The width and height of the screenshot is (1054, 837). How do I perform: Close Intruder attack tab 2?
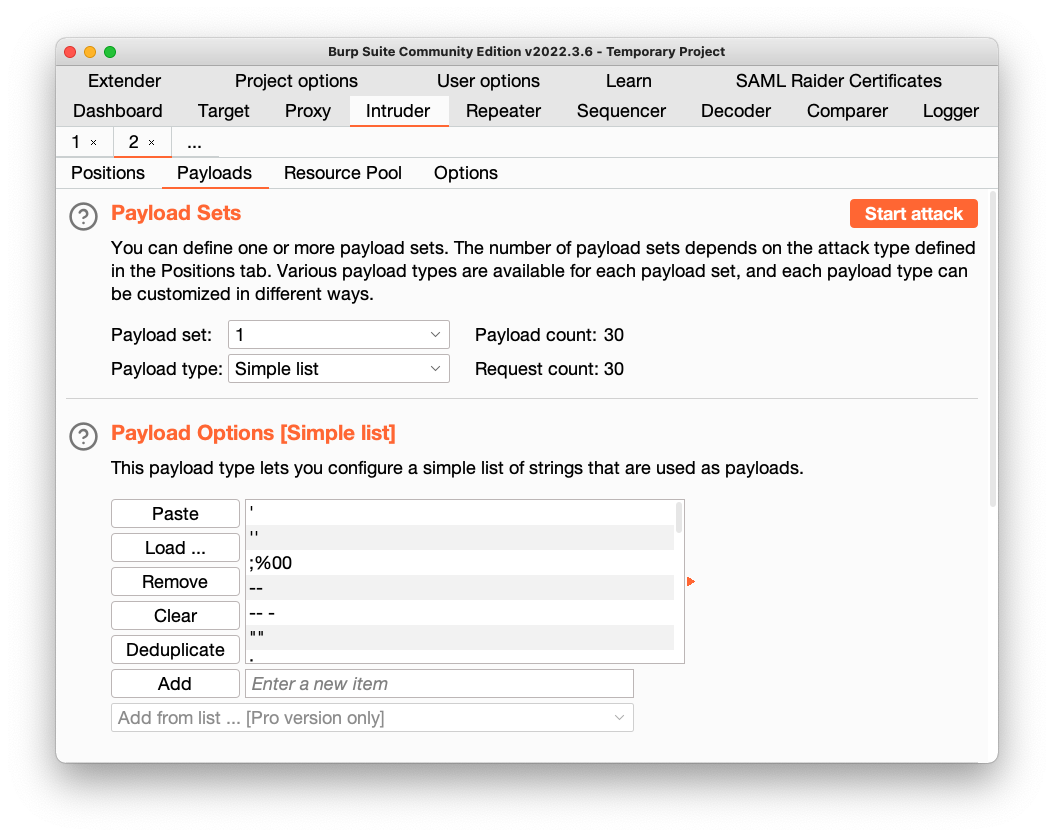(x=151, y=143)
